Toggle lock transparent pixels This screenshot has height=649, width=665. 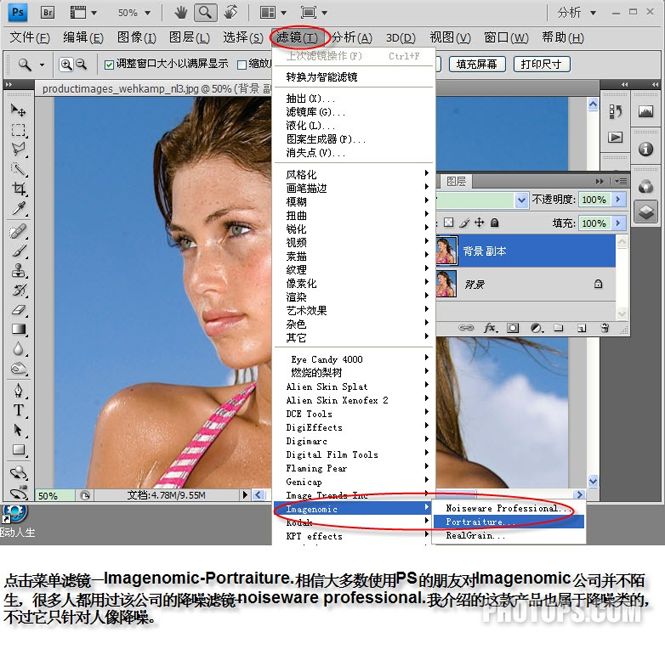448,223
